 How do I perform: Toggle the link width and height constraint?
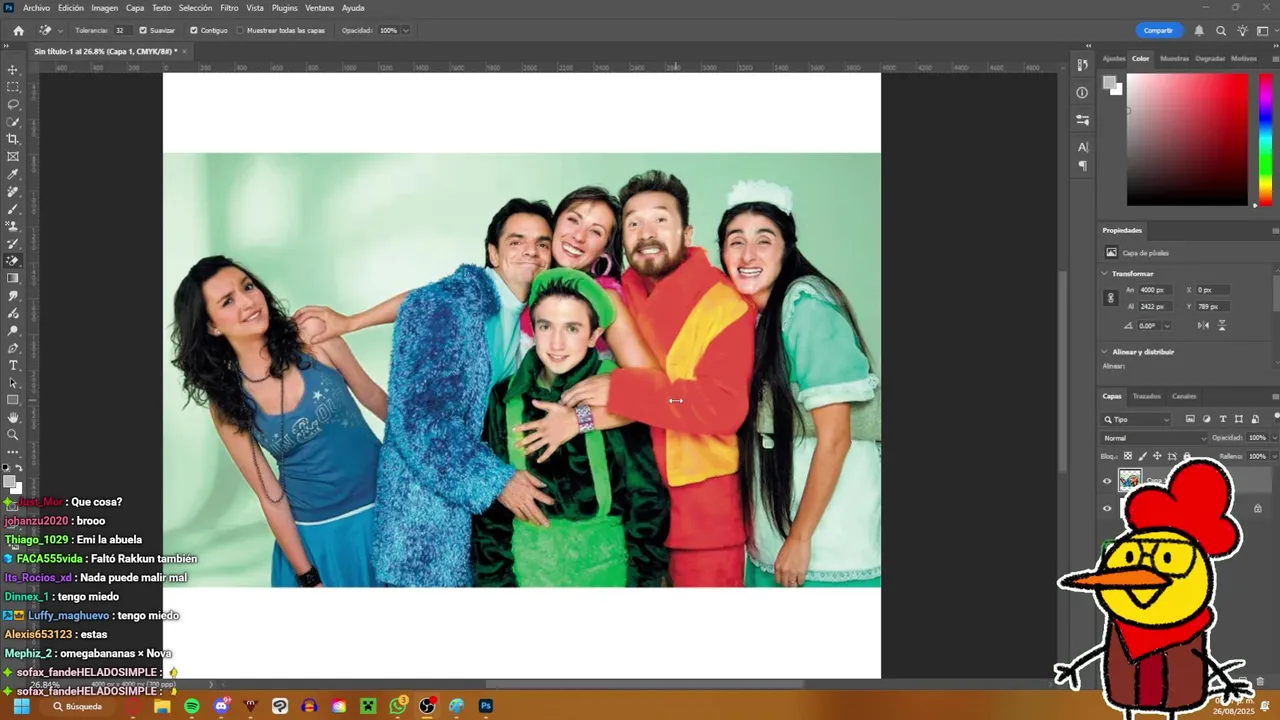[x=1110, y=298]
